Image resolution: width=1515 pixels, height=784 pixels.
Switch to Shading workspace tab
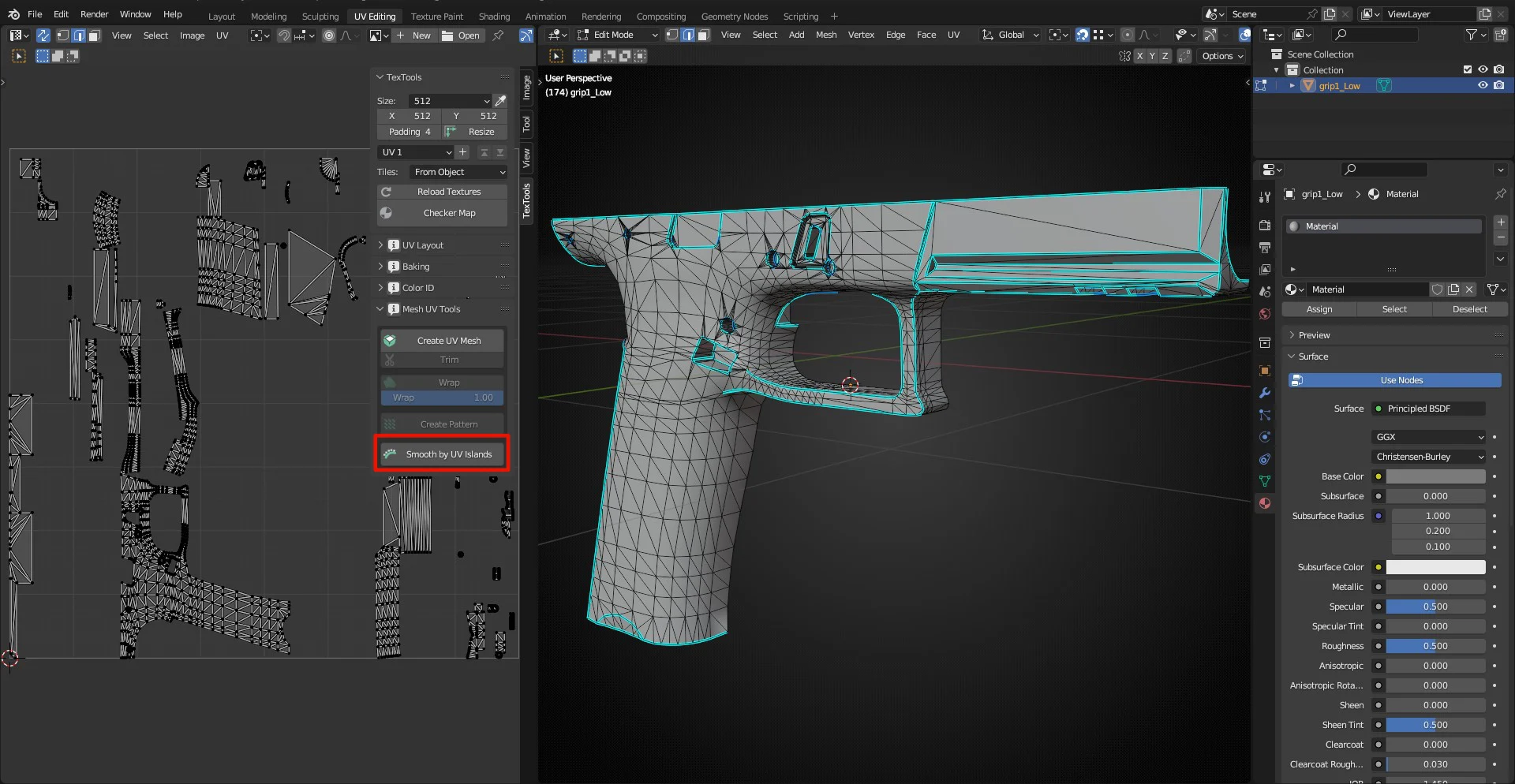tap(494, 16)
